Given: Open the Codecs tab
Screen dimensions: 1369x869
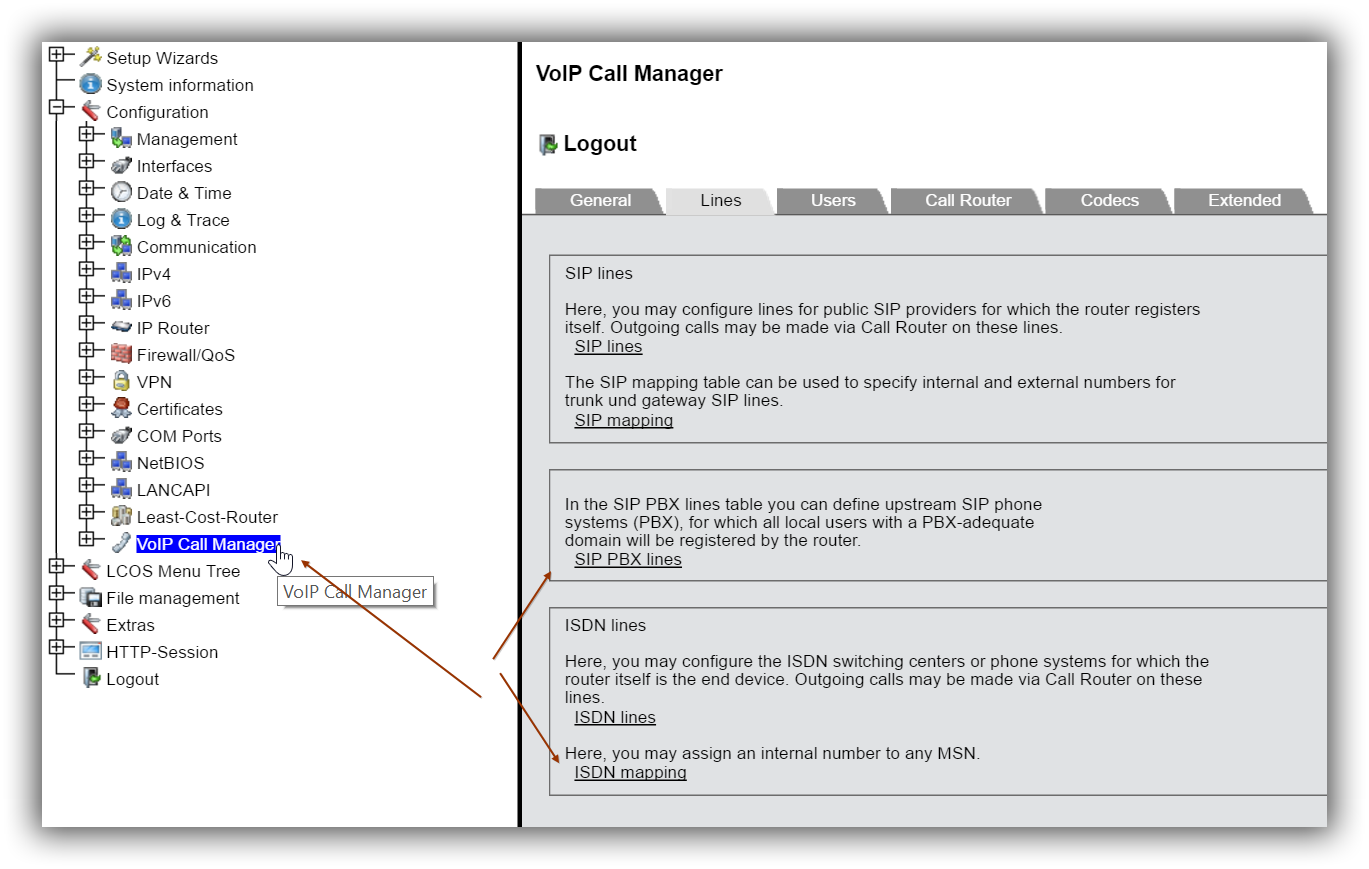Looking at the screenshot, I should coord(1109,200).
